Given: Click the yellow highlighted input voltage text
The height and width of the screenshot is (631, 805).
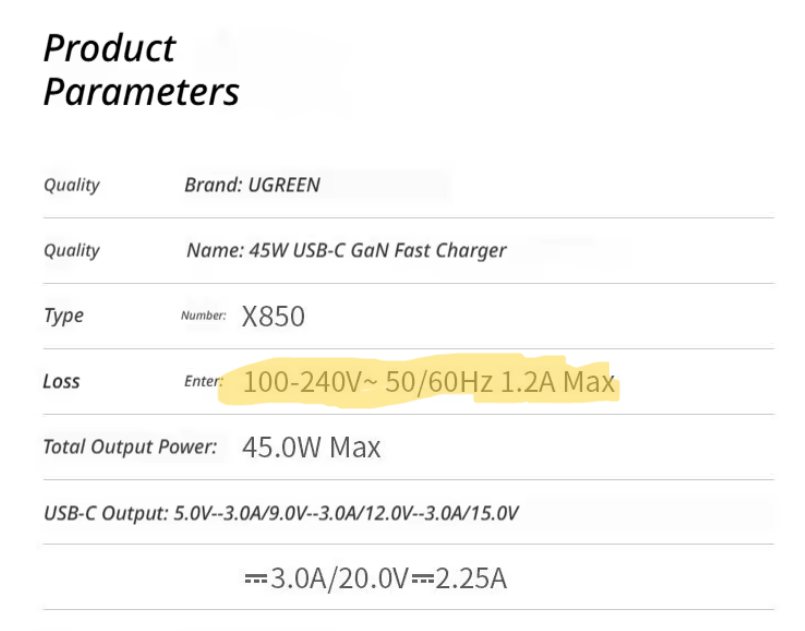Looking at the screenshot, I should (428, 382).
